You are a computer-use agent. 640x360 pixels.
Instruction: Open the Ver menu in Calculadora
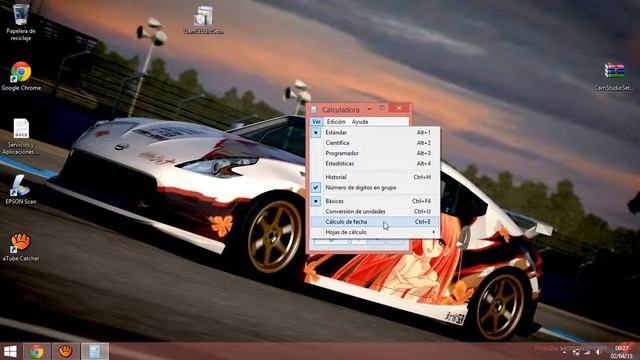tap(316, 122)
